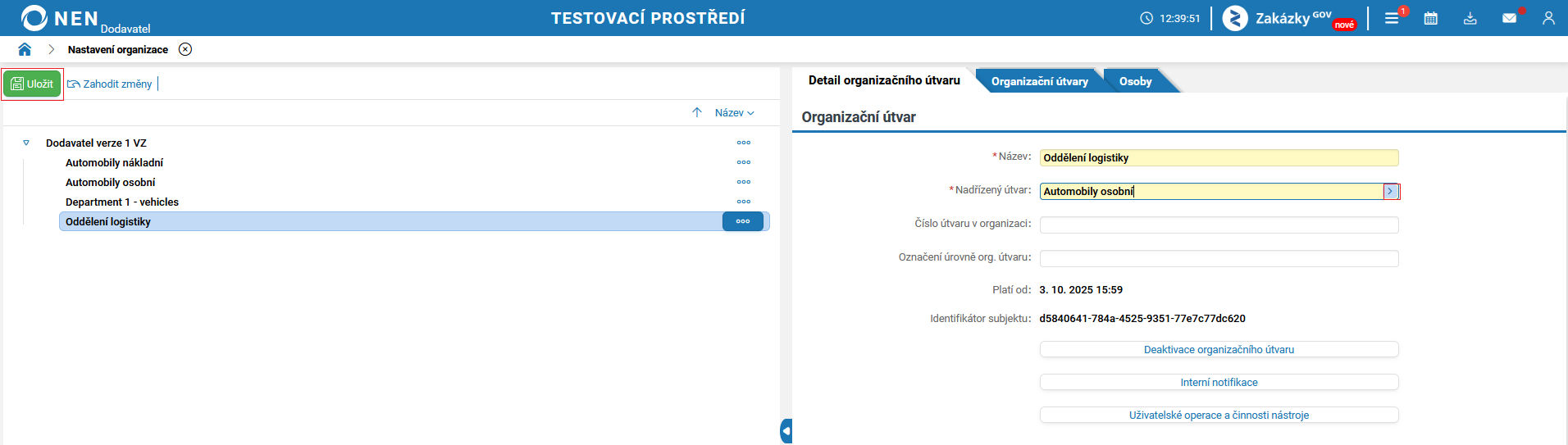Edit the Název field
Image resolution: width=1568 pixels, height=445 pixels.
[1219, 157]
